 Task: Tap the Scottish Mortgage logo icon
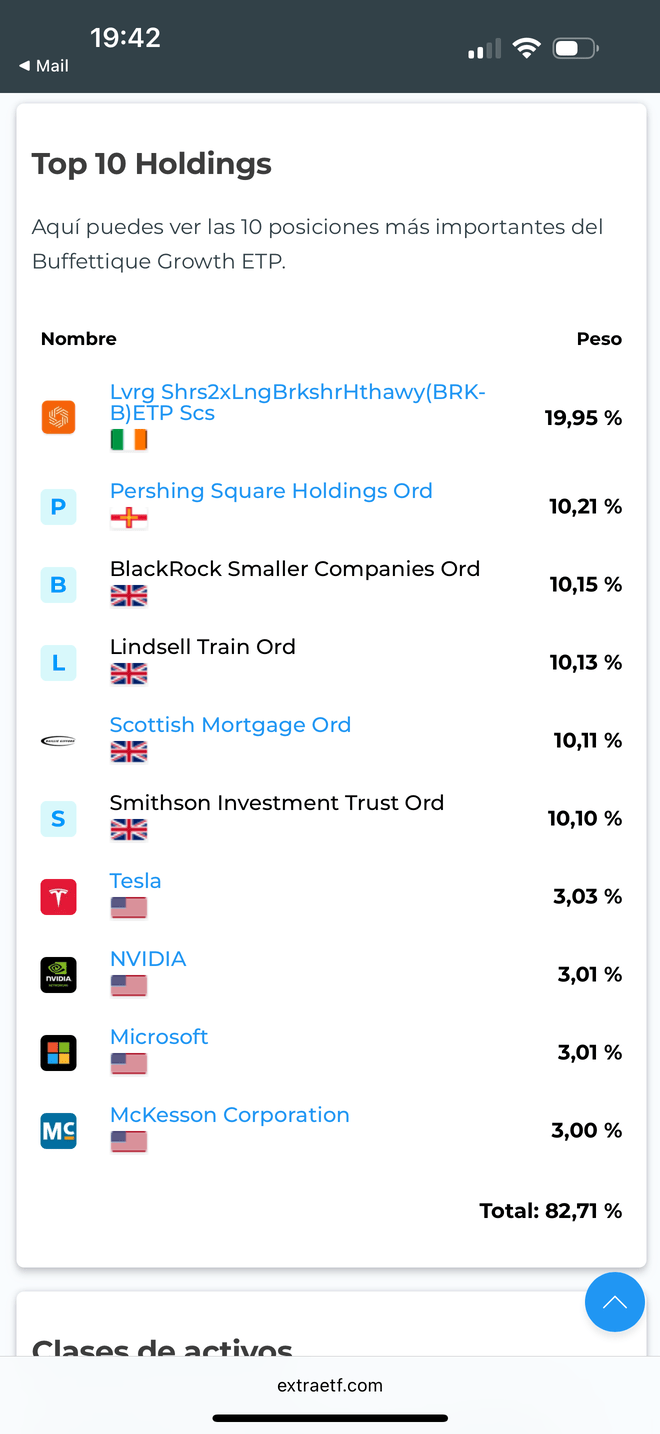pos(58,741)
